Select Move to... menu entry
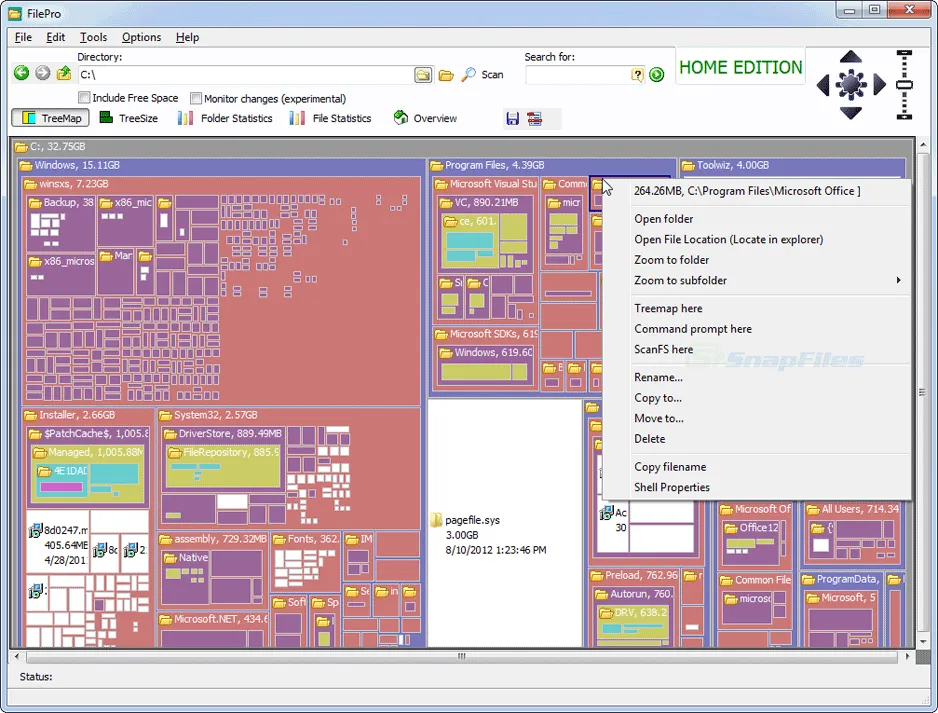The image size is (938, 713). tap(659, 418)
